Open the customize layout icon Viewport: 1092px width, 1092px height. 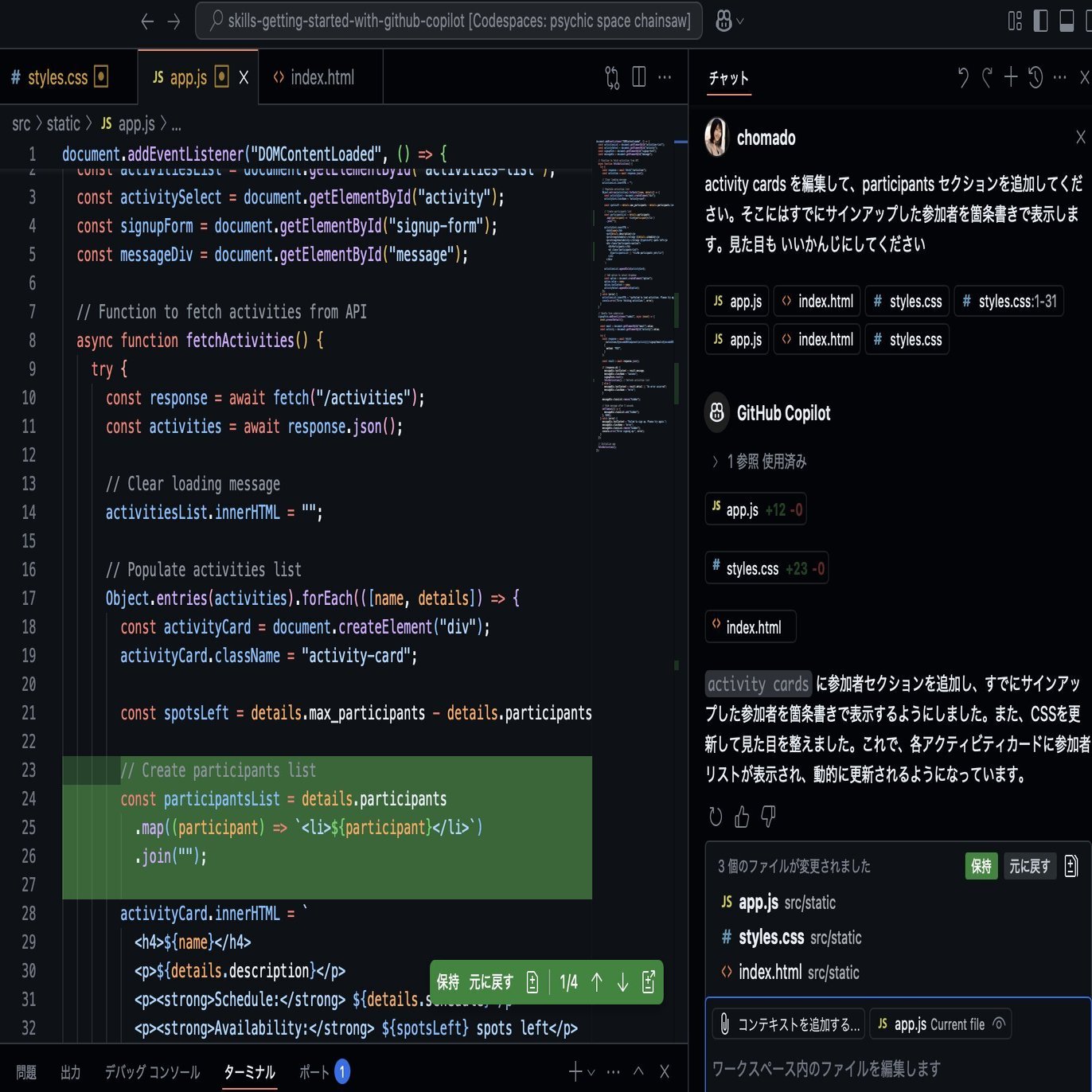click(1015, 21)
